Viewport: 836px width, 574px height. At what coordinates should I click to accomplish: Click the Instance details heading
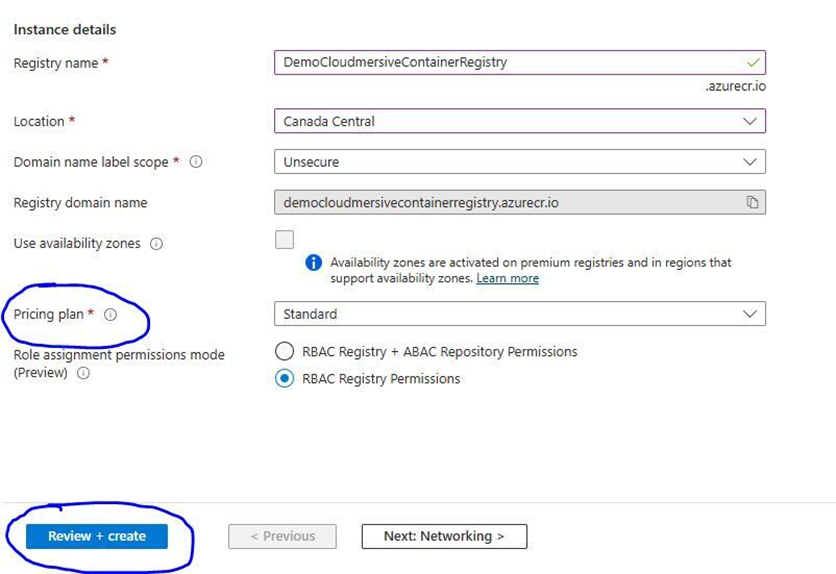[x=65, y=29]
